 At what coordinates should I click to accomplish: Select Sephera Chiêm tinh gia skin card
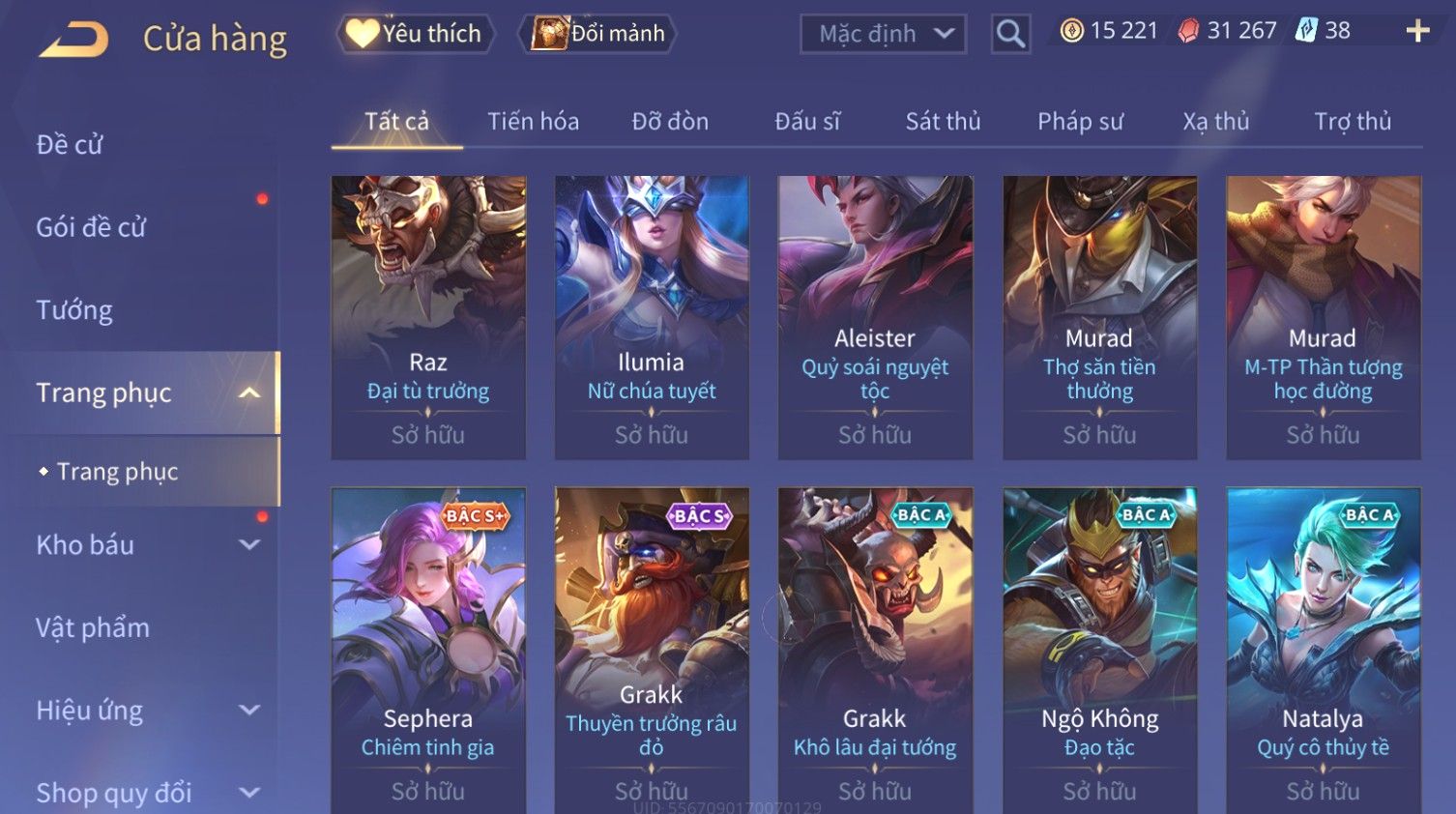428,650
